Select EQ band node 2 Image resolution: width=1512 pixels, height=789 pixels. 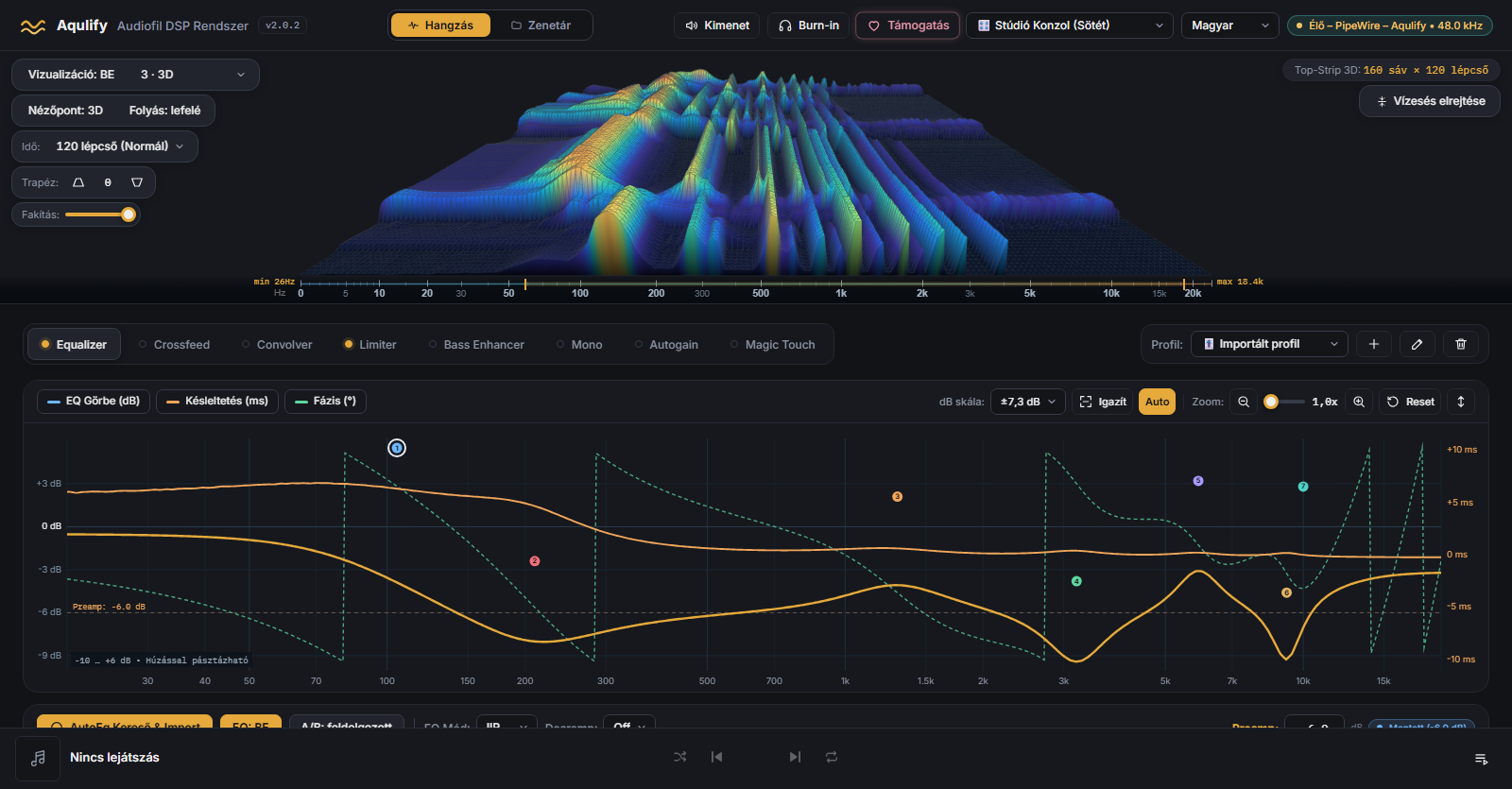pos(535,561)
